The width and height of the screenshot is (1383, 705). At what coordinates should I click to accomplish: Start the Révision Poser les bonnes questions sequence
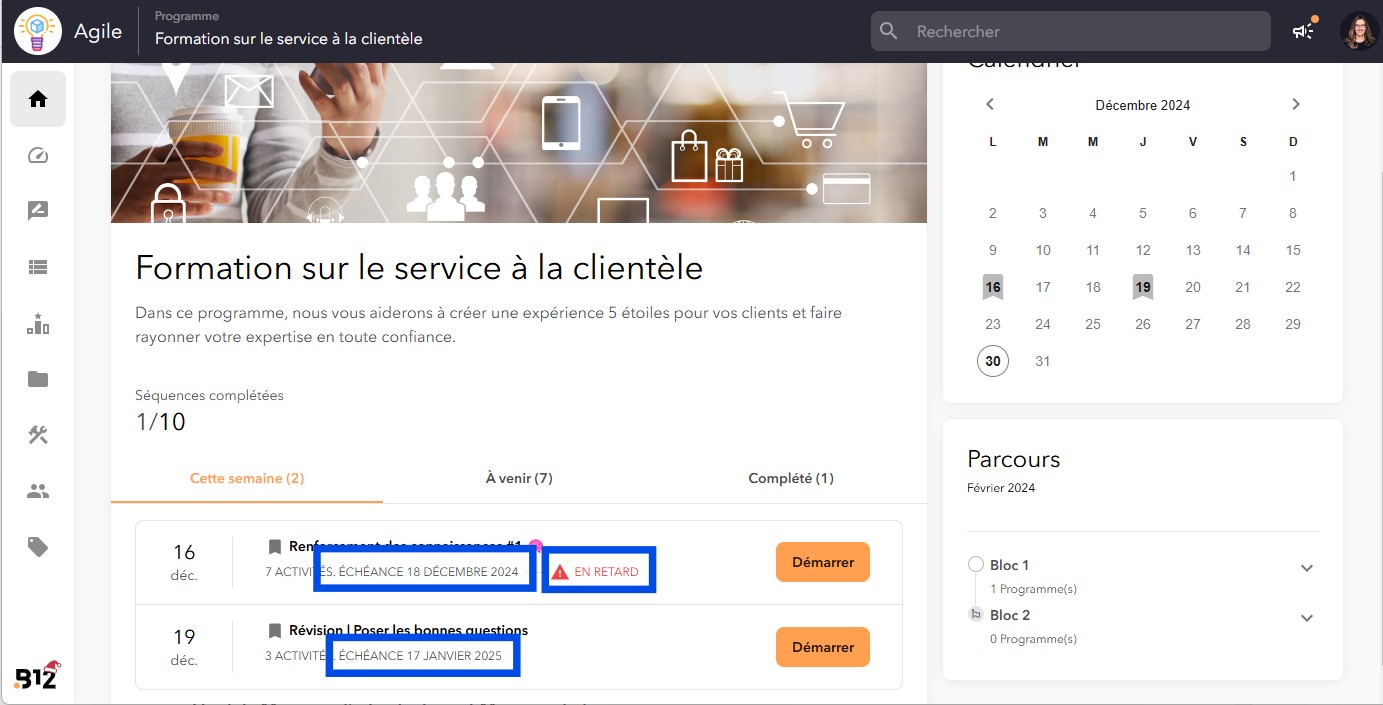(x=823, y=647)
